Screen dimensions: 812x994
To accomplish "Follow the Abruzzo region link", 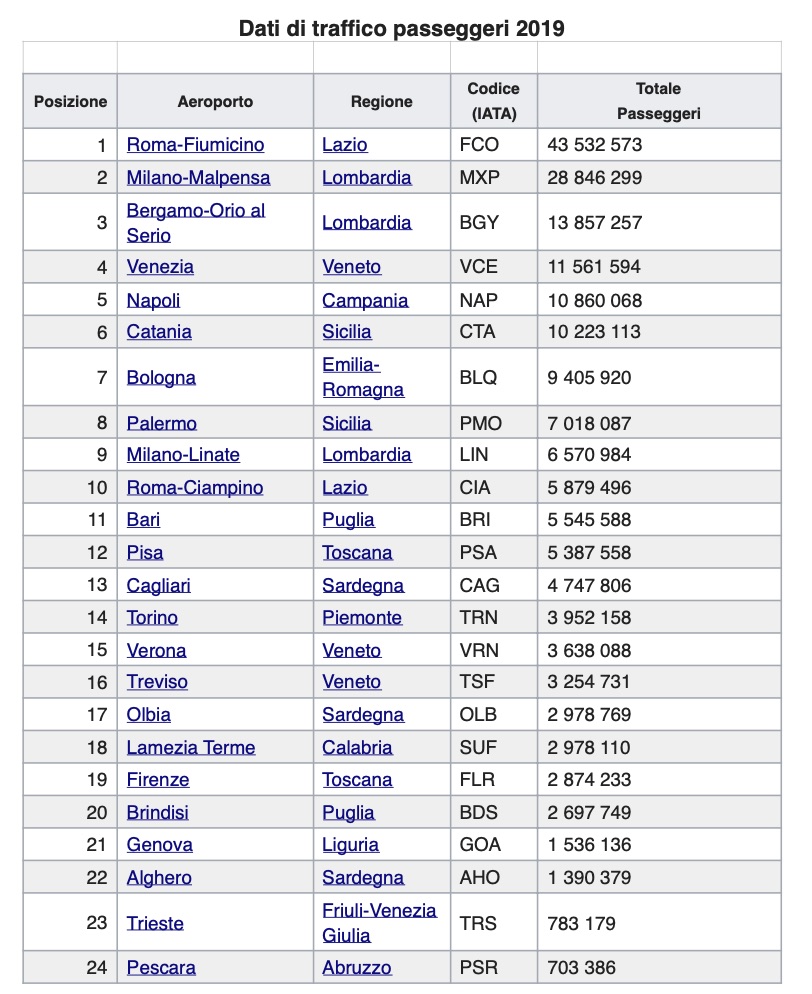I will tap(357, 968).
